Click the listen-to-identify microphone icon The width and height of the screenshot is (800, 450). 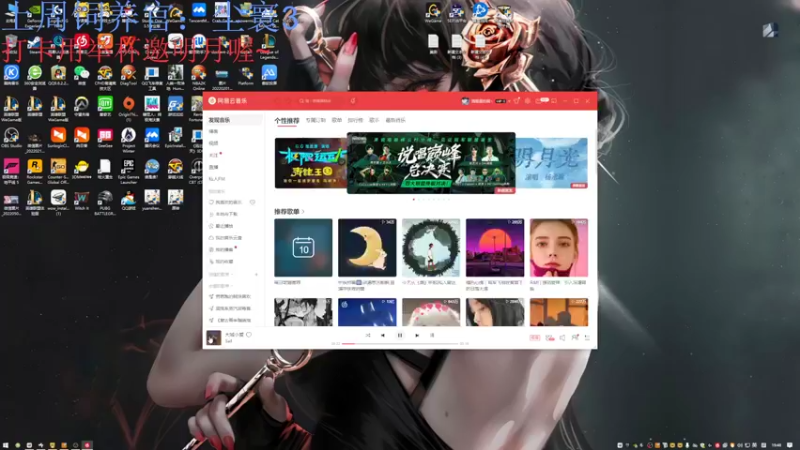[x=353, y=101]
